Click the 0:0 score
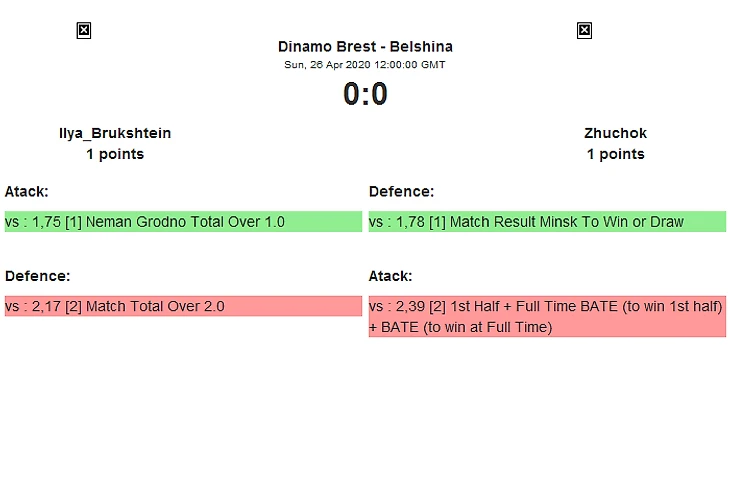This screenshot has height=480, width=730. point(365,94)
